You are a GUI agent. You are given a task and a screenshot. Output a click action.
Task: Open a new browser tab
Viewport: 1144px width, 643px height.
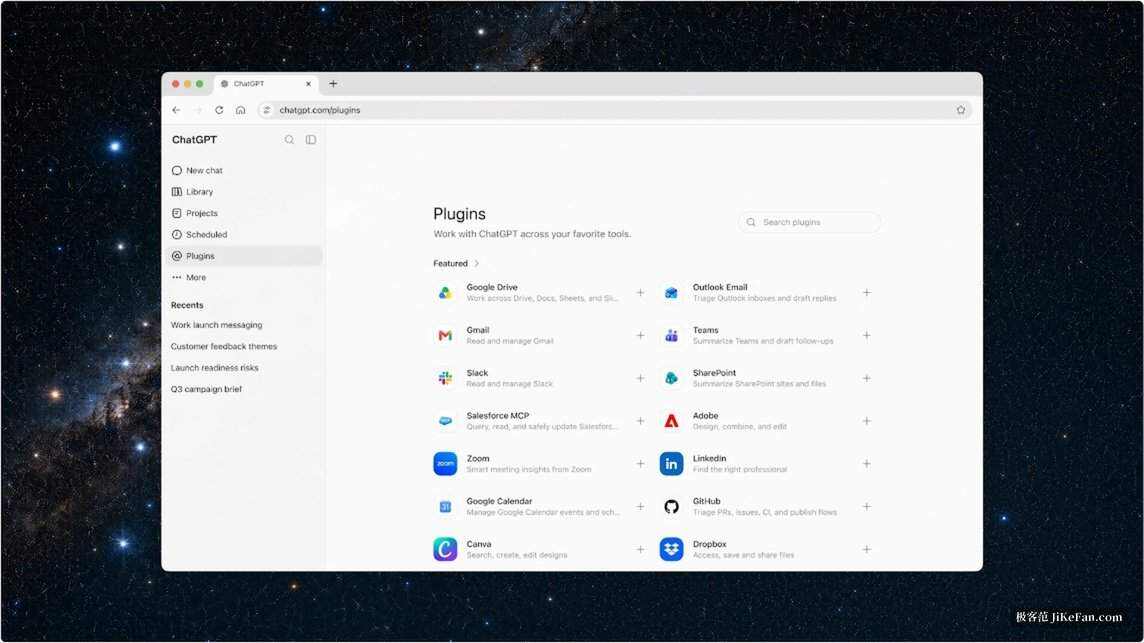point(333,84)
